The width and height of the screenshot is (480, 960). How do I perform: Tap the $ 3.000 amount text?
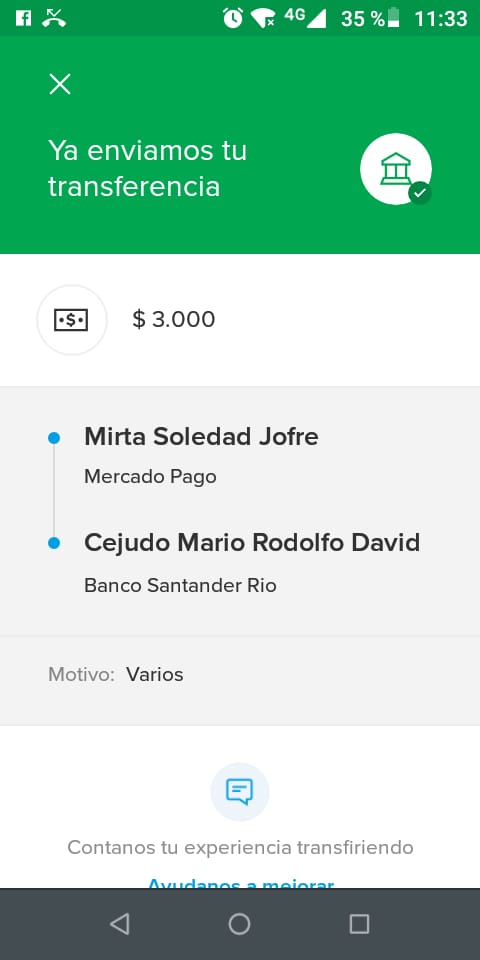point(174,320)
